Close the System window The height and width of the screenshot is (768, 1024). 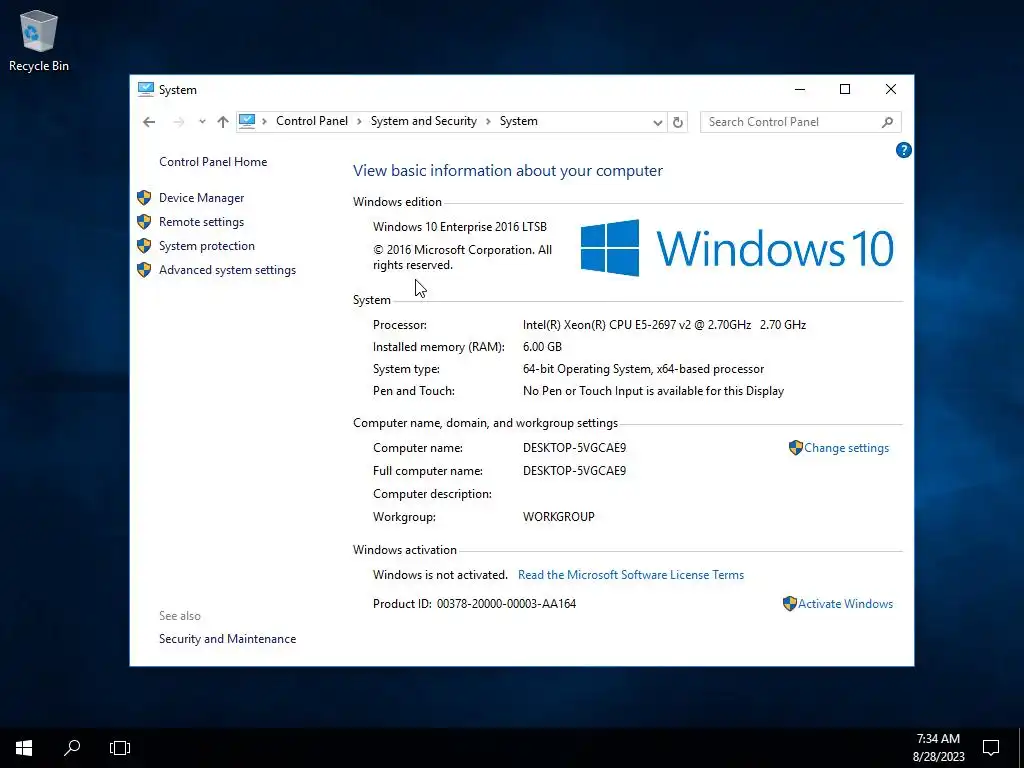891,89
